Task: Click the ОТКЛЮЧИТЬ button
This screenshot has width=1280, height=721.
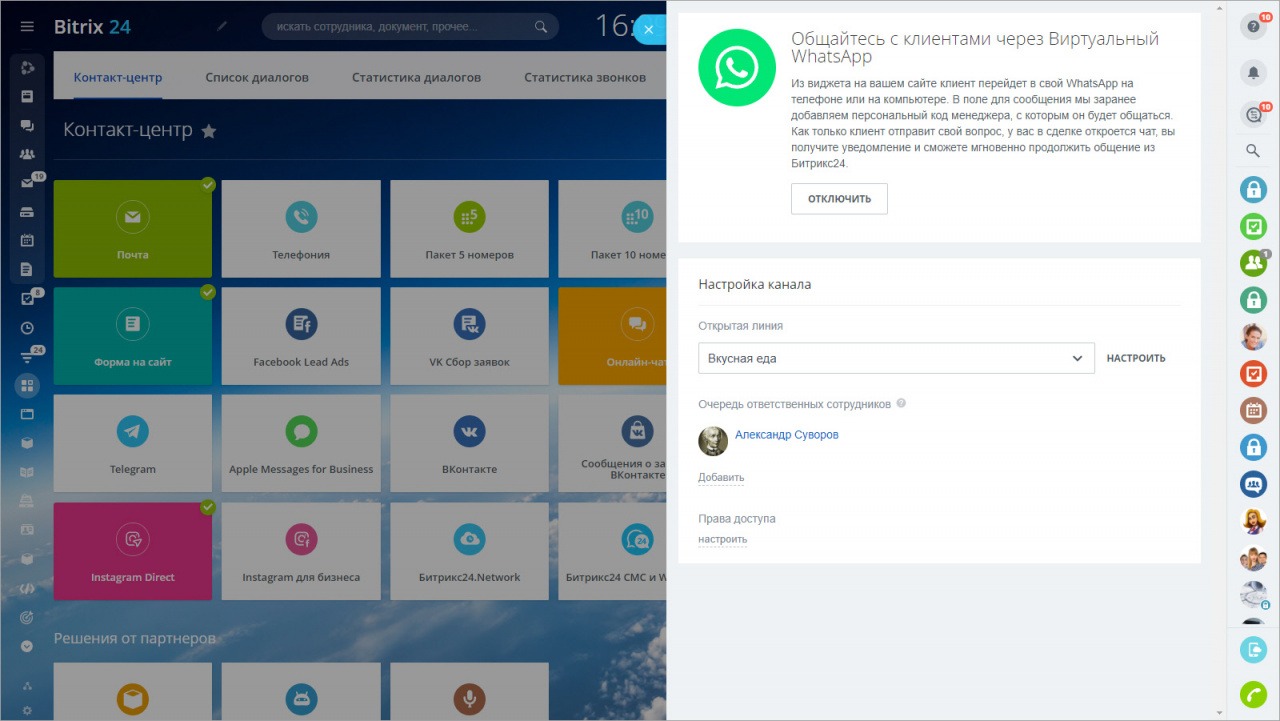Action: click(839, 199)
